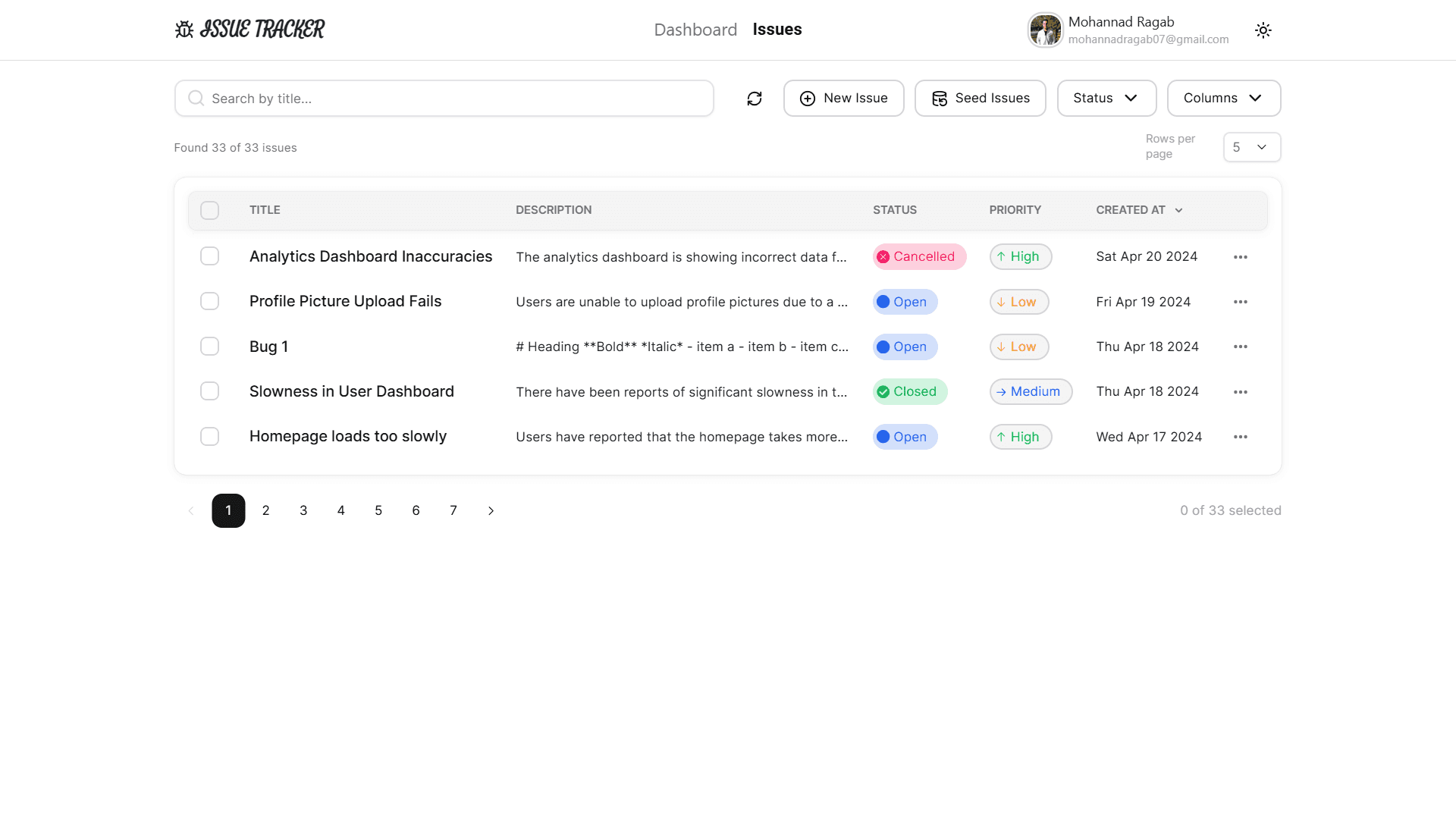1456x819 pixels.
Task: Open the Analytics Dashboard Inaccuracies issue title
Action: 371,257
